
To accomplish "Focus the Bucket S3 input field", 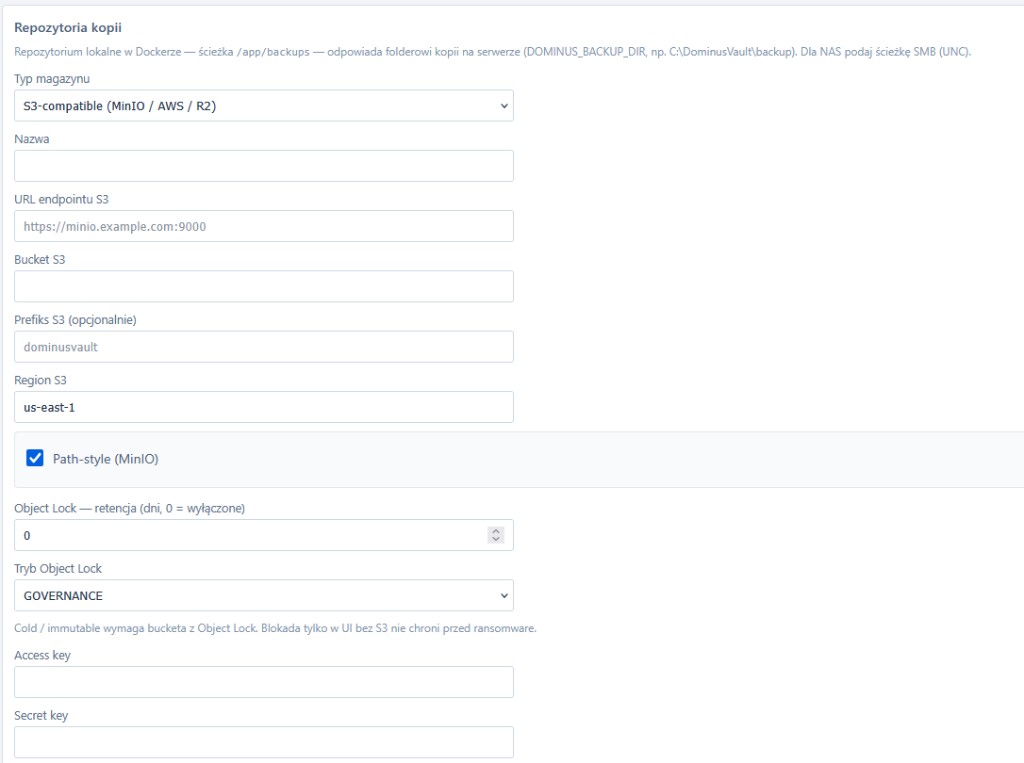I will pos(264,286).
